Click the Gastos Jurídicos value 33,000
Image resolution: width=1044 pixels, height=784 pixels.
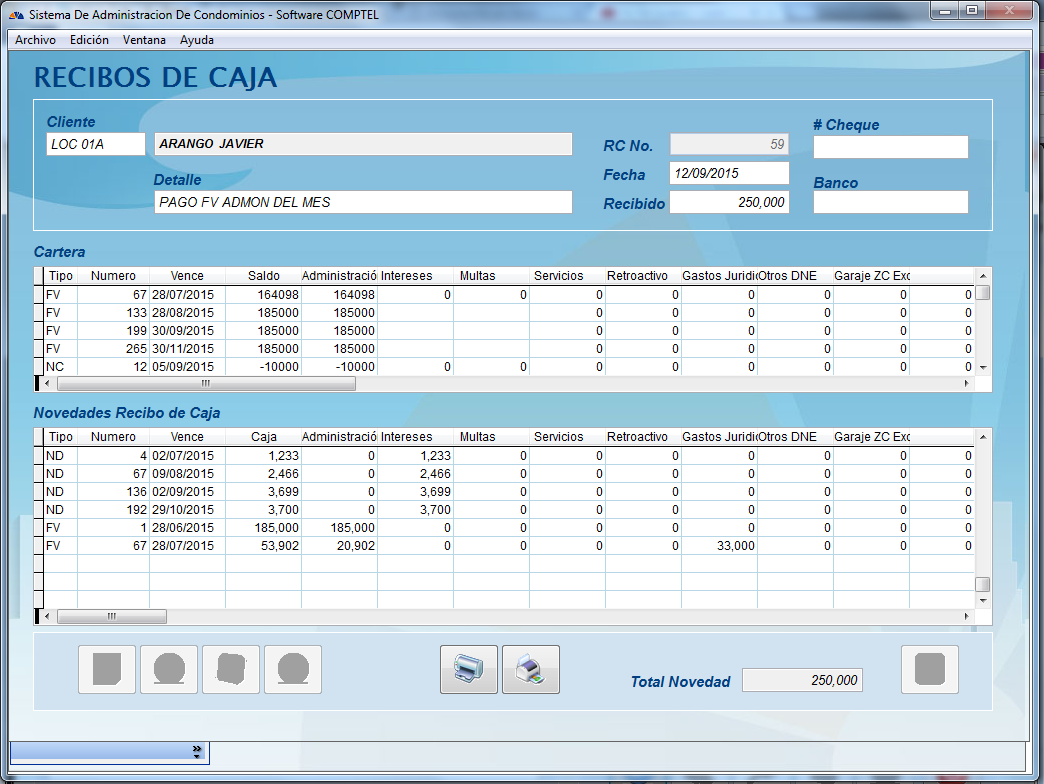[x=719, y=546]
